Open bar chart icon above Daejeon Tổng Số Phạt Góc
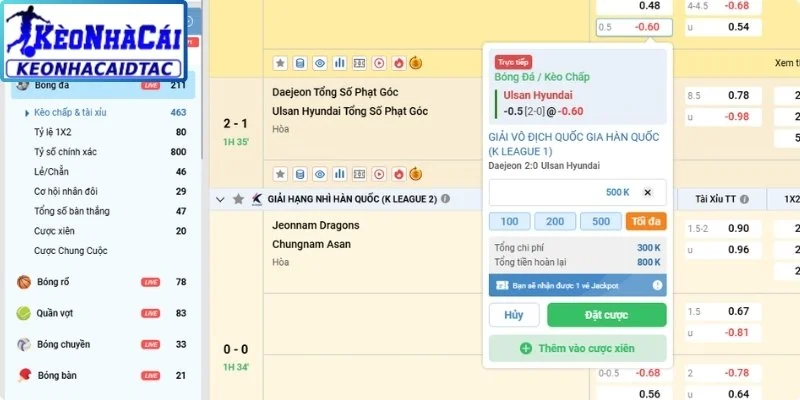Screen dimensions: 800x400 click(339, 63)
